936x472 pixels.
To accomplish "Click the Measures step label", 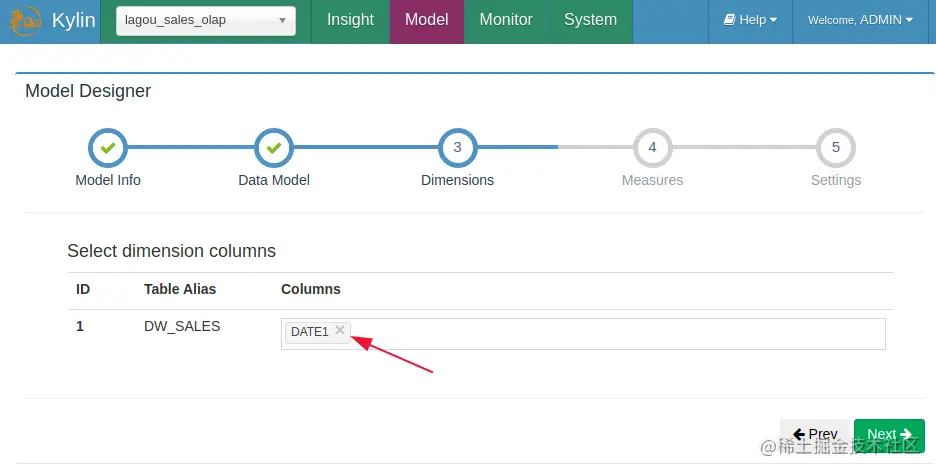I will coord(652,180).
